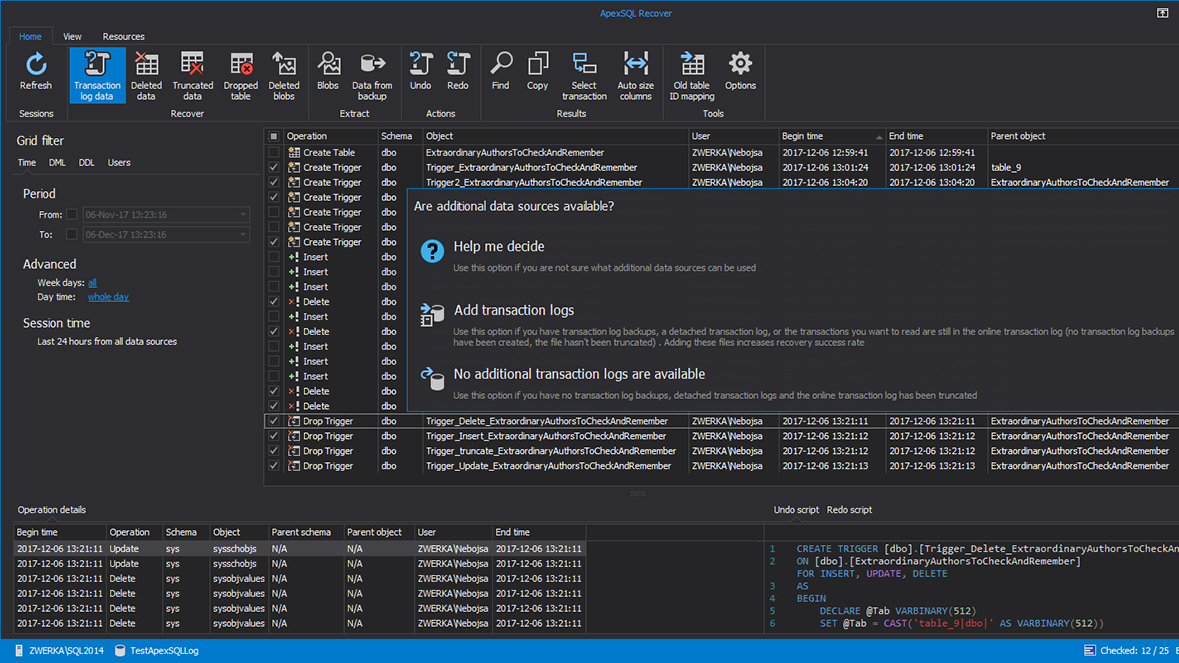Enable the From date checkbox
Screen dimensions: 1179x663
[72, 215]
